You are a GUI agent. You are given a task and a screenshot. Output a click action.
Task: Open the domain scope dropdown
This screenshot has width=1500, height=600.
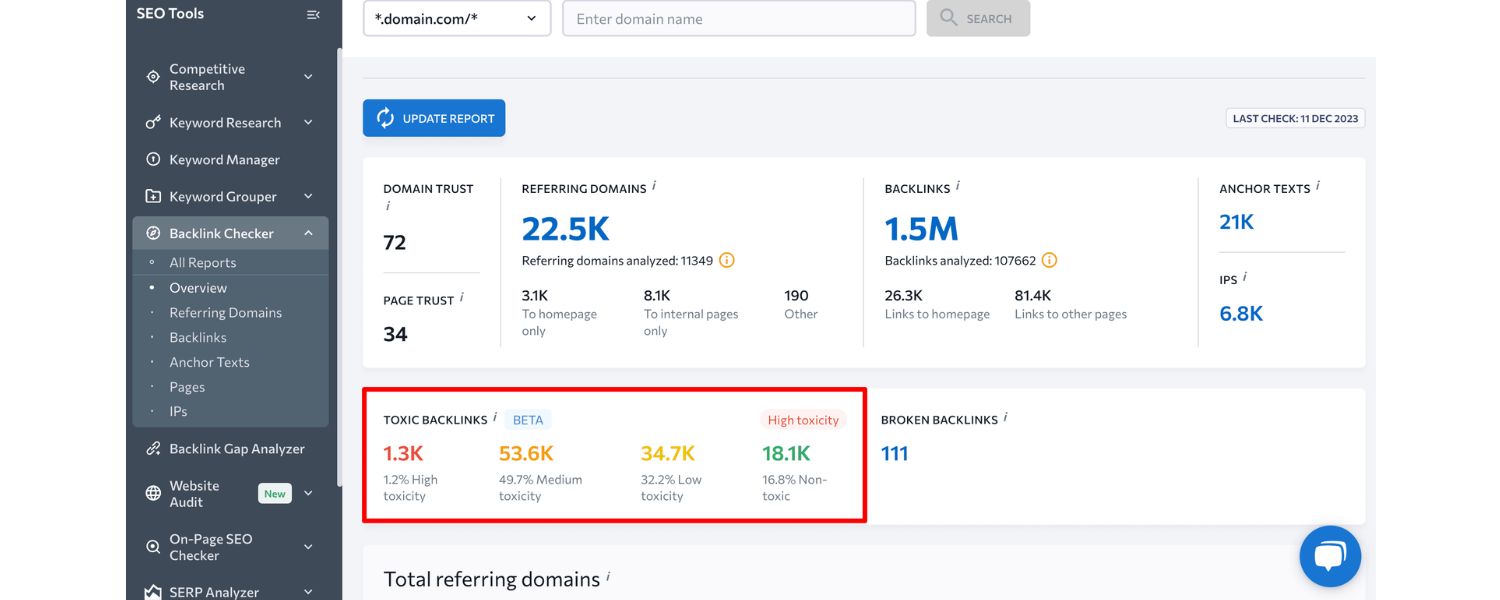click(x=456, y=18)
